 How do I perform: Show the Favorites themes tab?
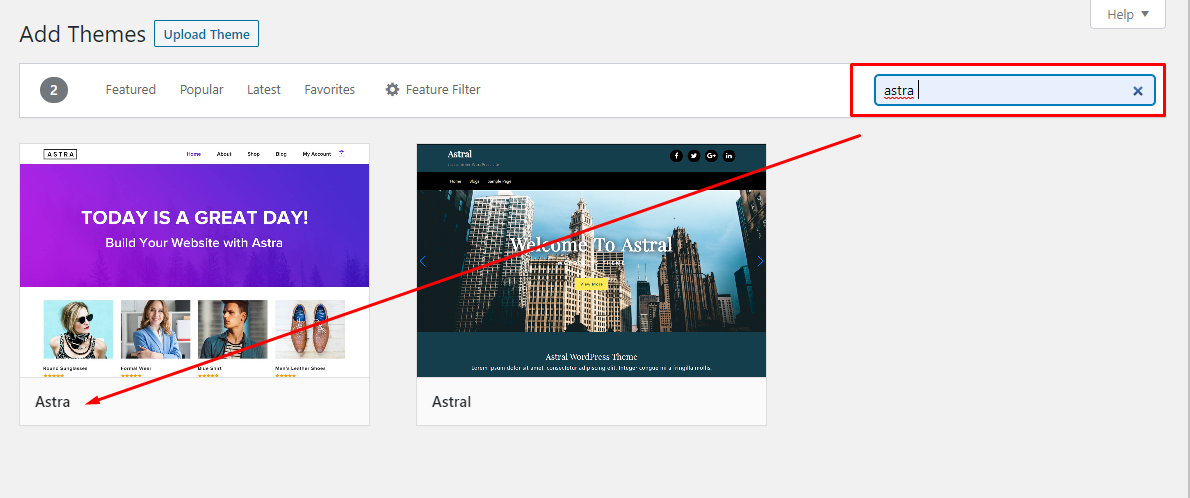[329, 90]
